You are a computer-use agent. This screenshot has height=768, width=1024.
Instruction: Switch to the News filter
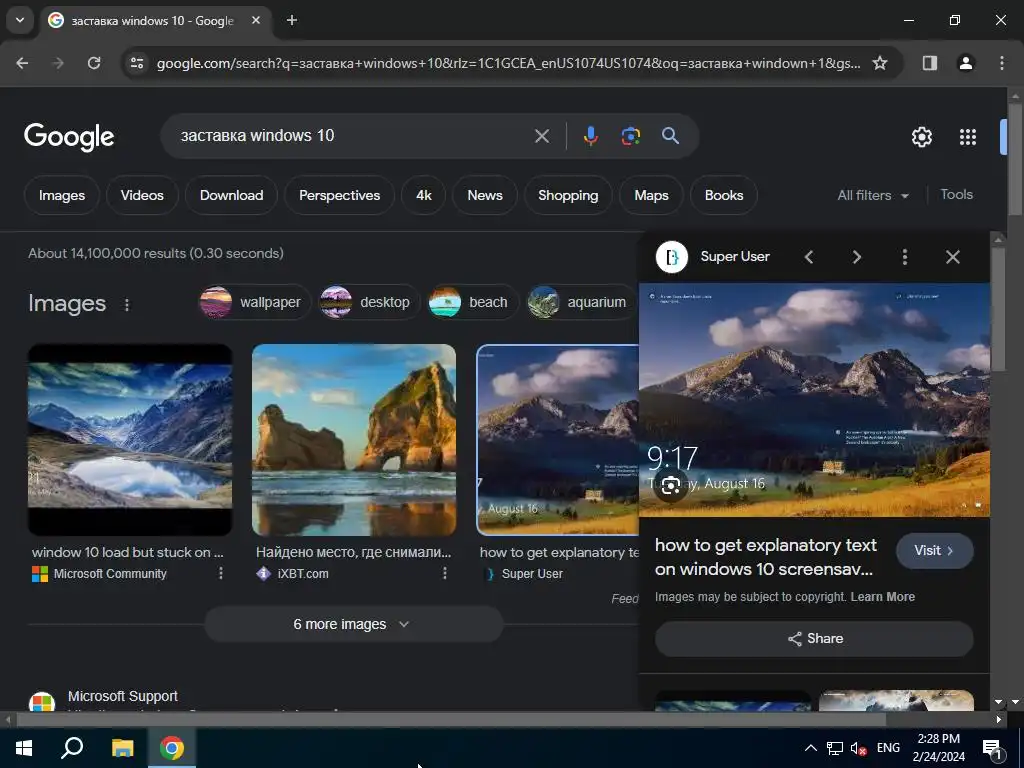pyautogui.click(x=485, y=195)
